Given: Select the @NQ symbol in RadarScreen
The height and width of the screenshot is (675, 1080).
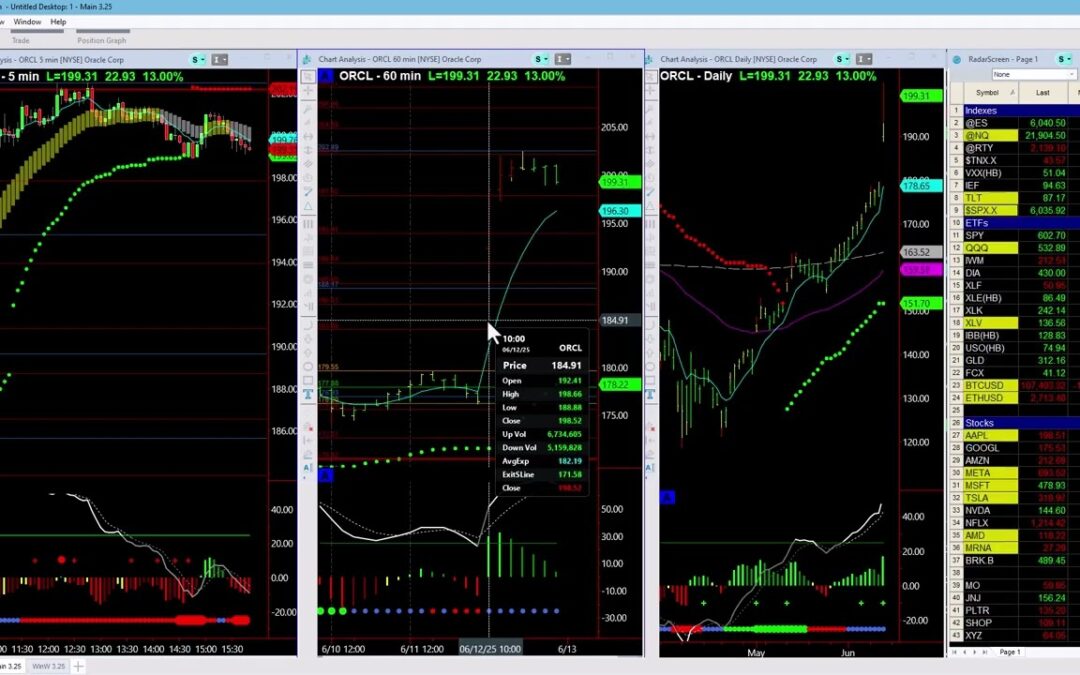Looking at the screenshot, I should 990,136.
